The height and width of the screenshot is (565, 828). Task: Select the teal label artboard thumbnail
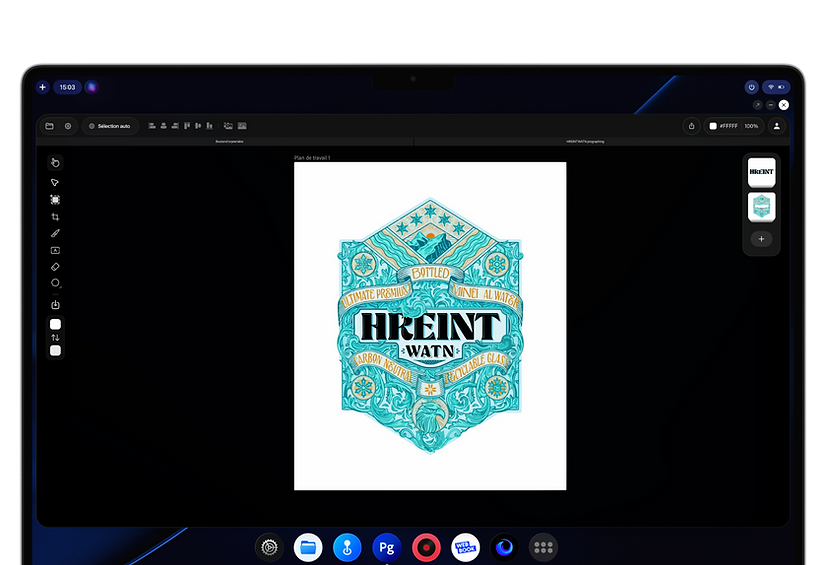761,206
